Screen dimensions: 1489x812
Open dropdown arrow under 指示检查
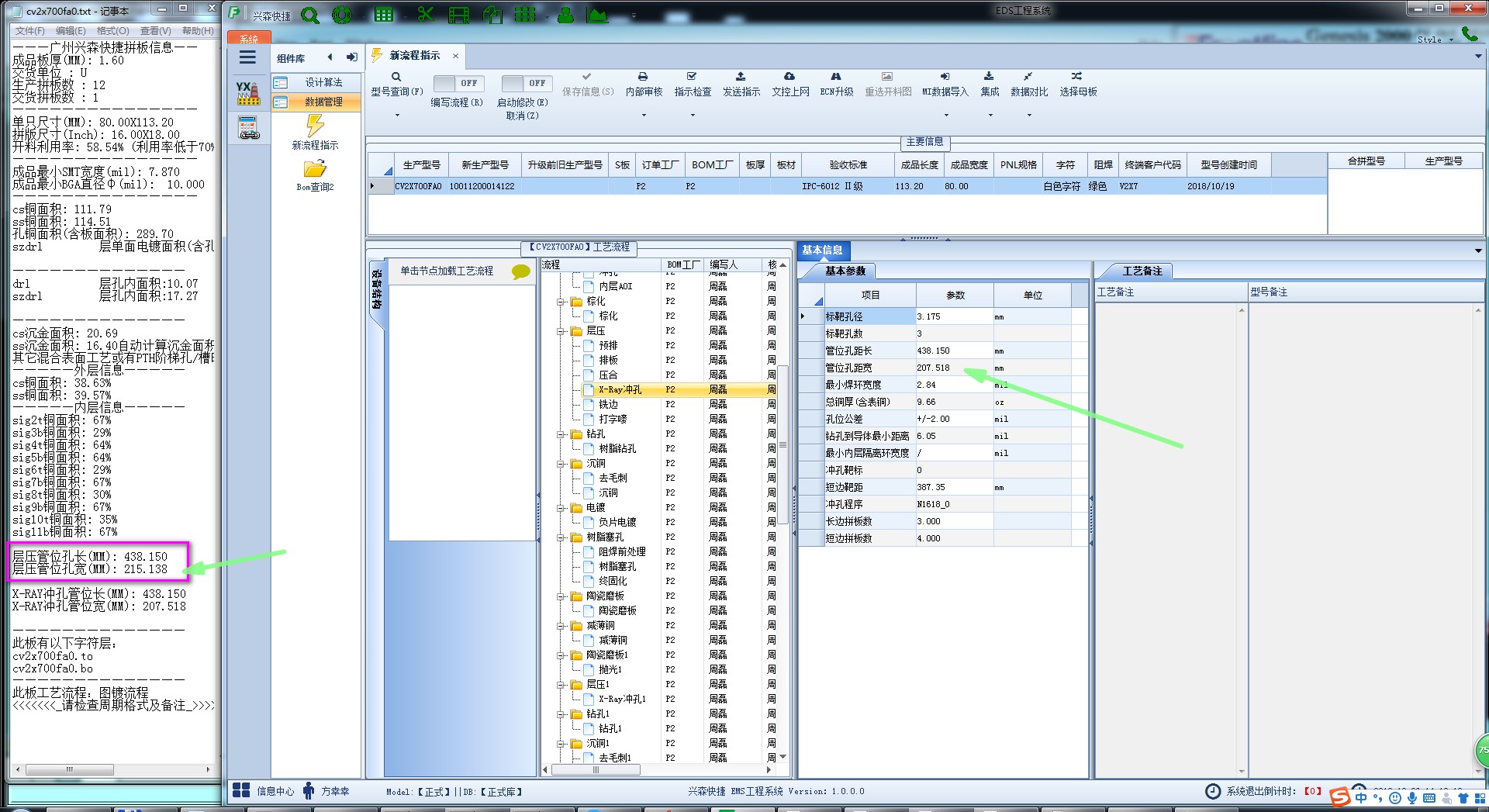pyautogui.click(x=693, y=116)
